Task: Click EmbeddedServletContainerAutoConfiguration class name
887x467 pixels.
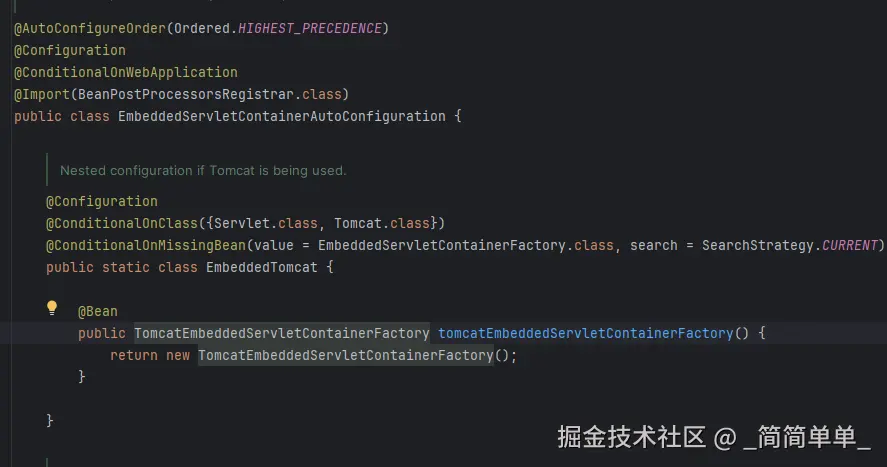Action: click(281, 116)
